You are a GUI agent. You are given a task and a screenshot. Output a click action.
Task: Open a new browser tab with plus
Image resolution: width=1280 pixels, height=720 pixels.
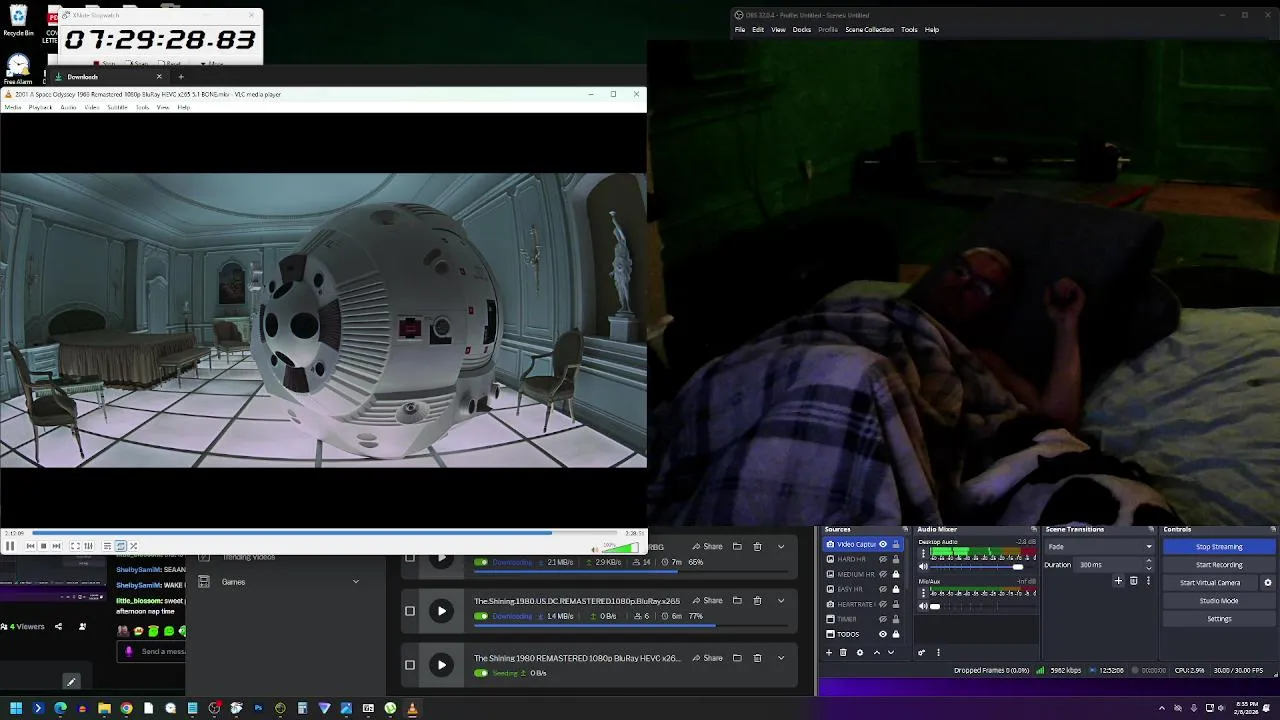(x=181, y=77)
